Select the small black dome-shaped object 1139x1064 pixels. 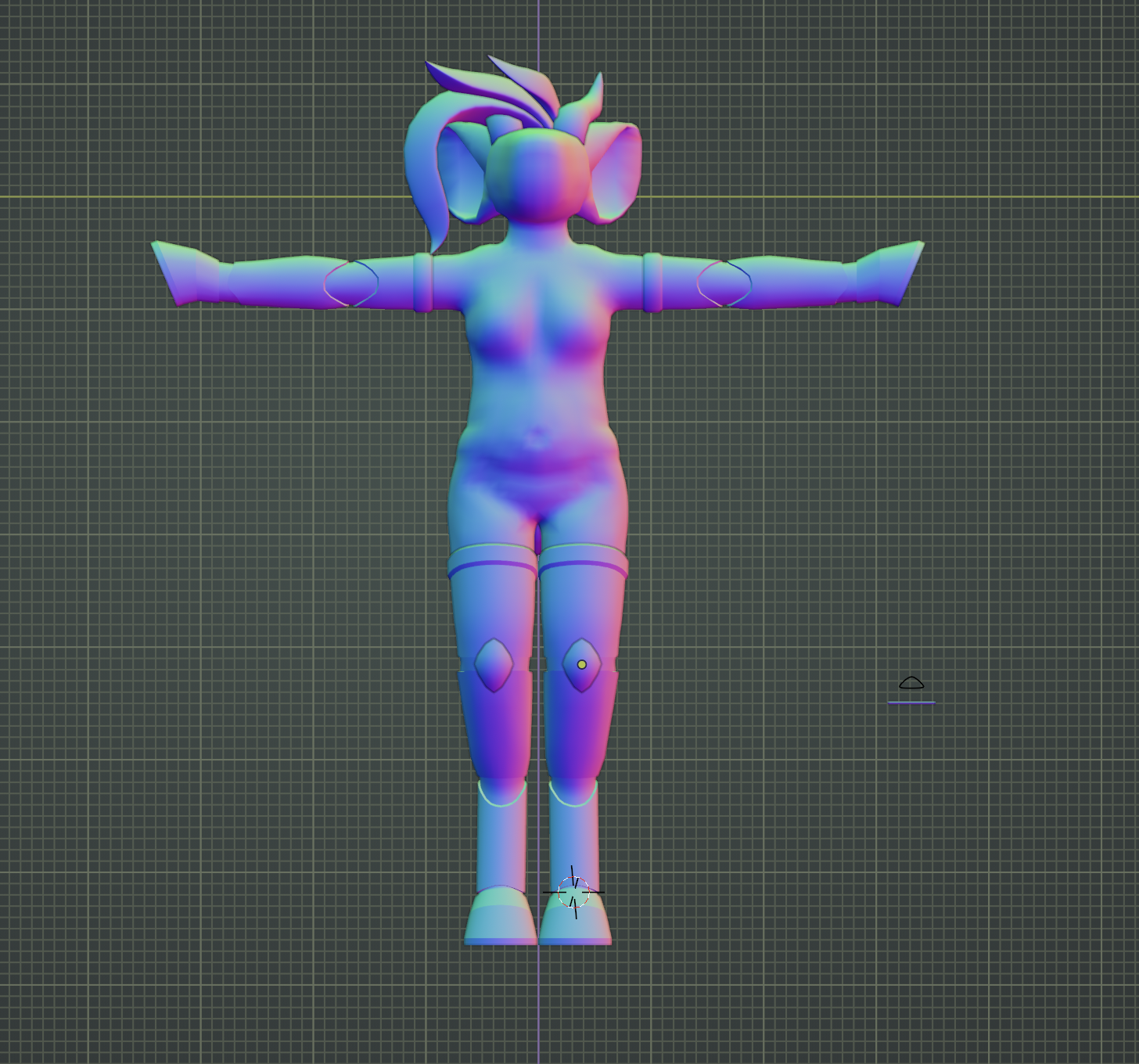911,683
